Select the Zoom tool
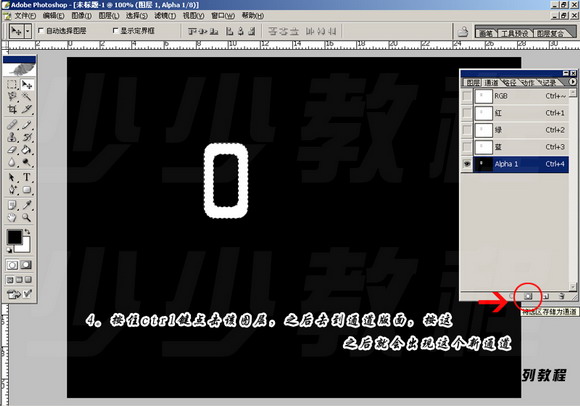 (27, 217)
